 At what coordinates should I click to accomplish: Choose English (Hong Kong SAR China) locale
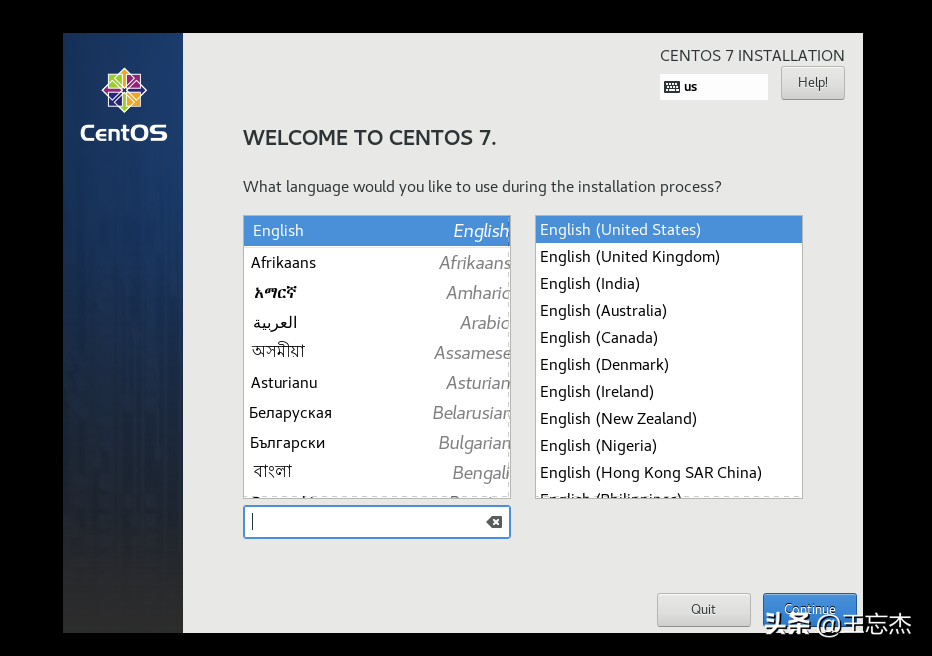(669, 473)
